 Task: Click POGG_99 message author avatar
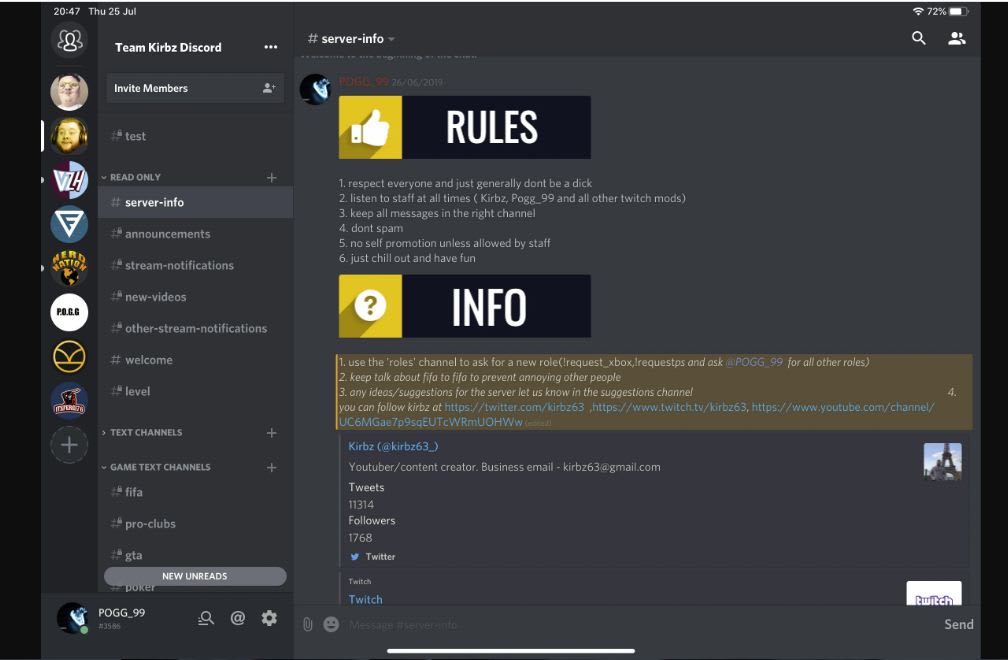(315, 89)
